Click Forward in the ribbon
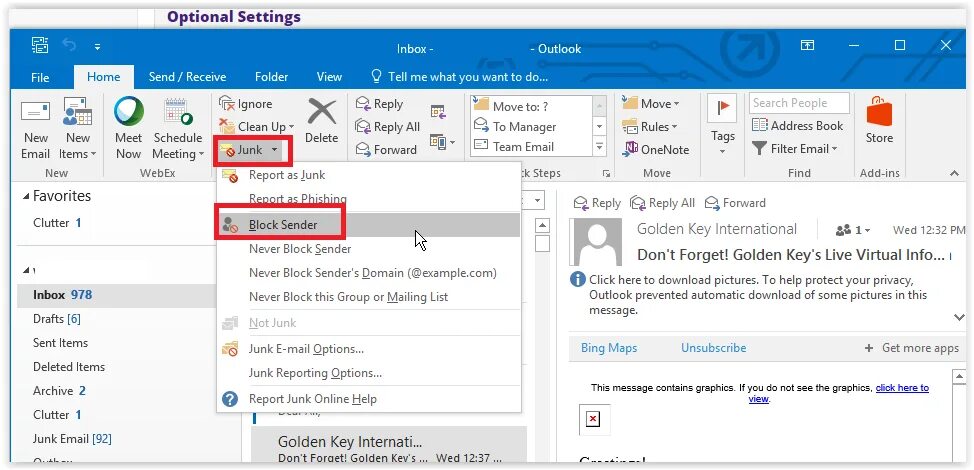Image resolution: width=974 pixels, height=470 pixels. (x=386, y=150)
